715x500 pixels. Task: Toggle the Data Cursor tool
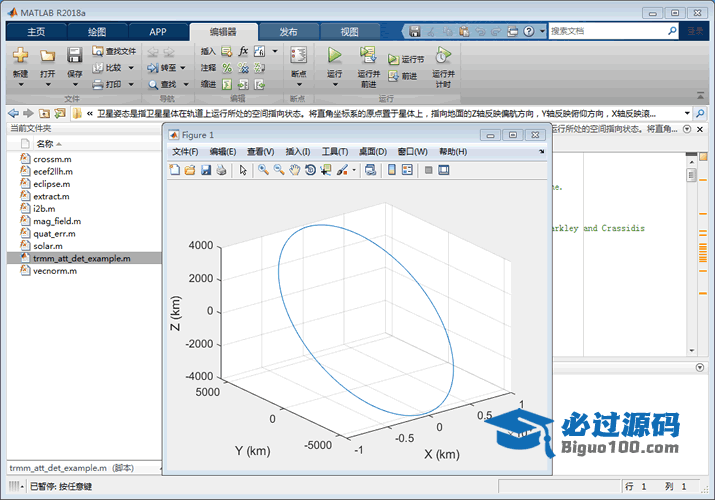326,170
